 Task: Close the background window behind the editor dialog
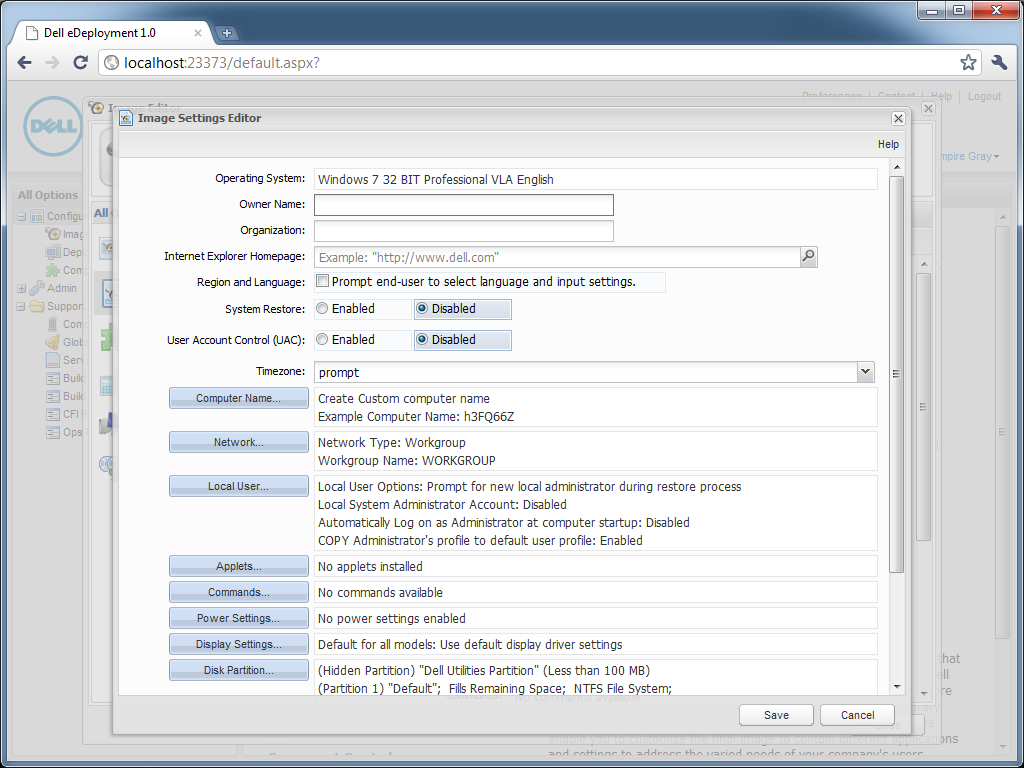click(x=928, y=108)
